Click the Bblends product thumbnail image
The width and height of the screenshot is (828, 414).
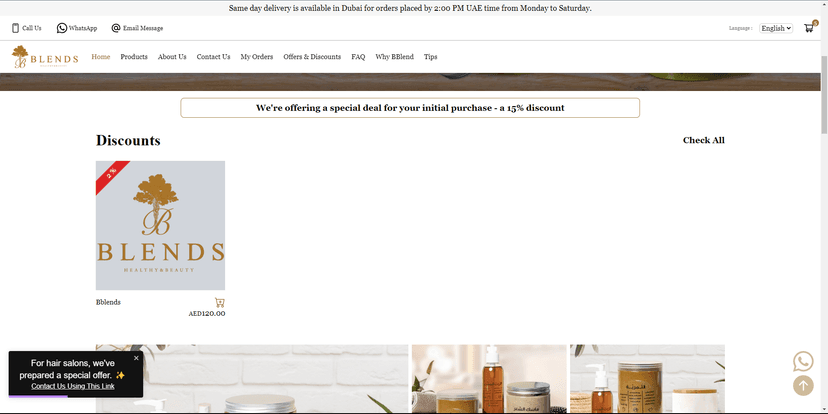click(160, 225)
